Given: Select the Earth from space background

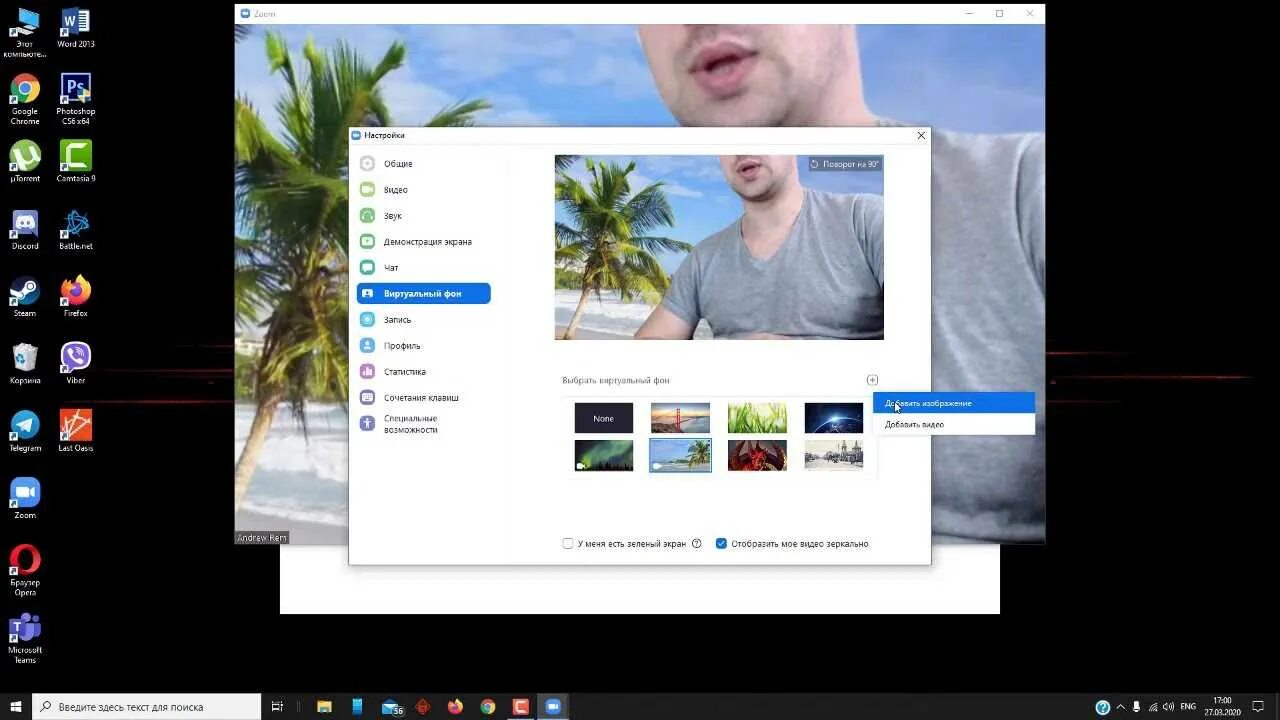Looking at the screenshot, I should pos(834,418).
